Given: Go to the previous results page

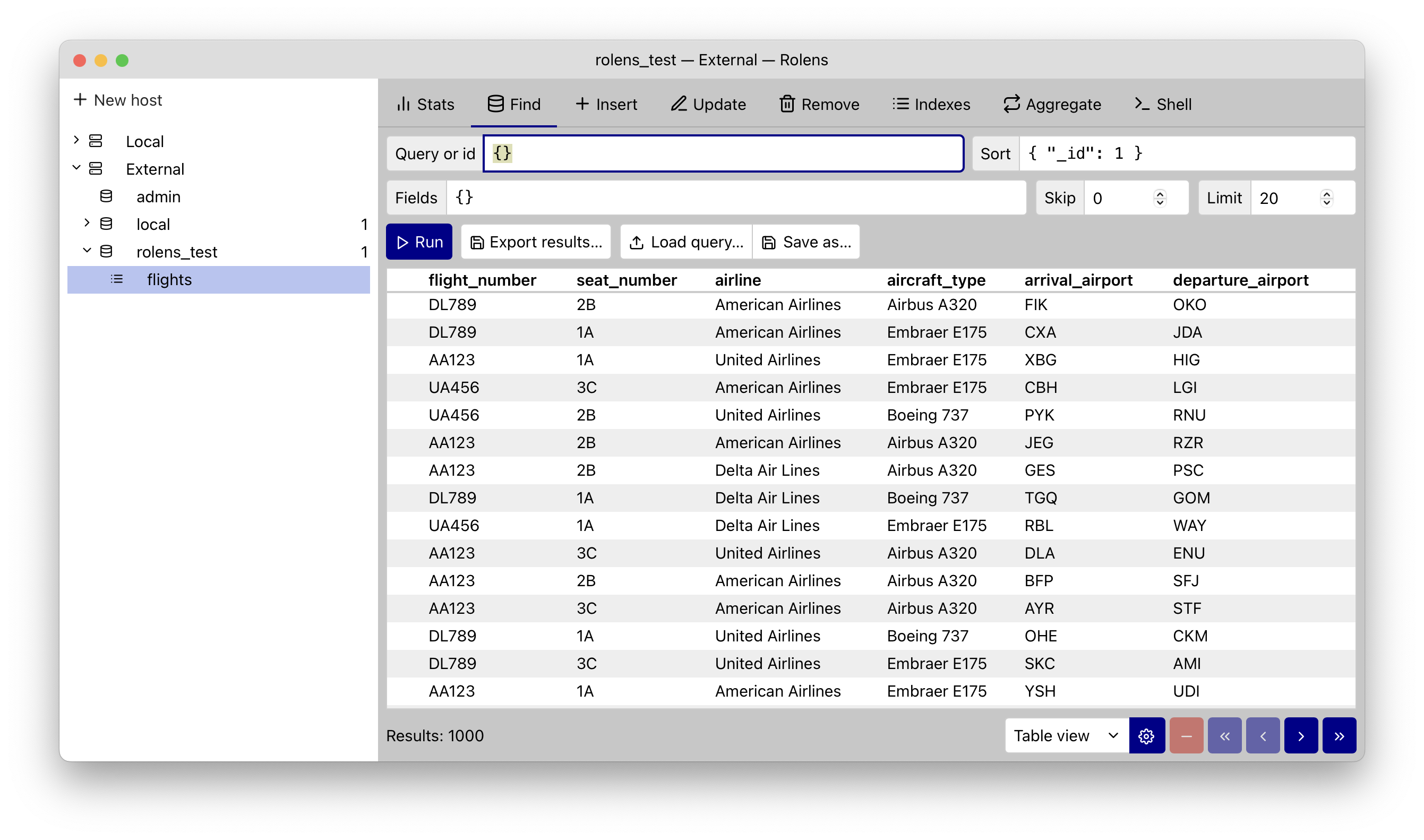Looking at the screenshot, I should [x=1262, y=735].
